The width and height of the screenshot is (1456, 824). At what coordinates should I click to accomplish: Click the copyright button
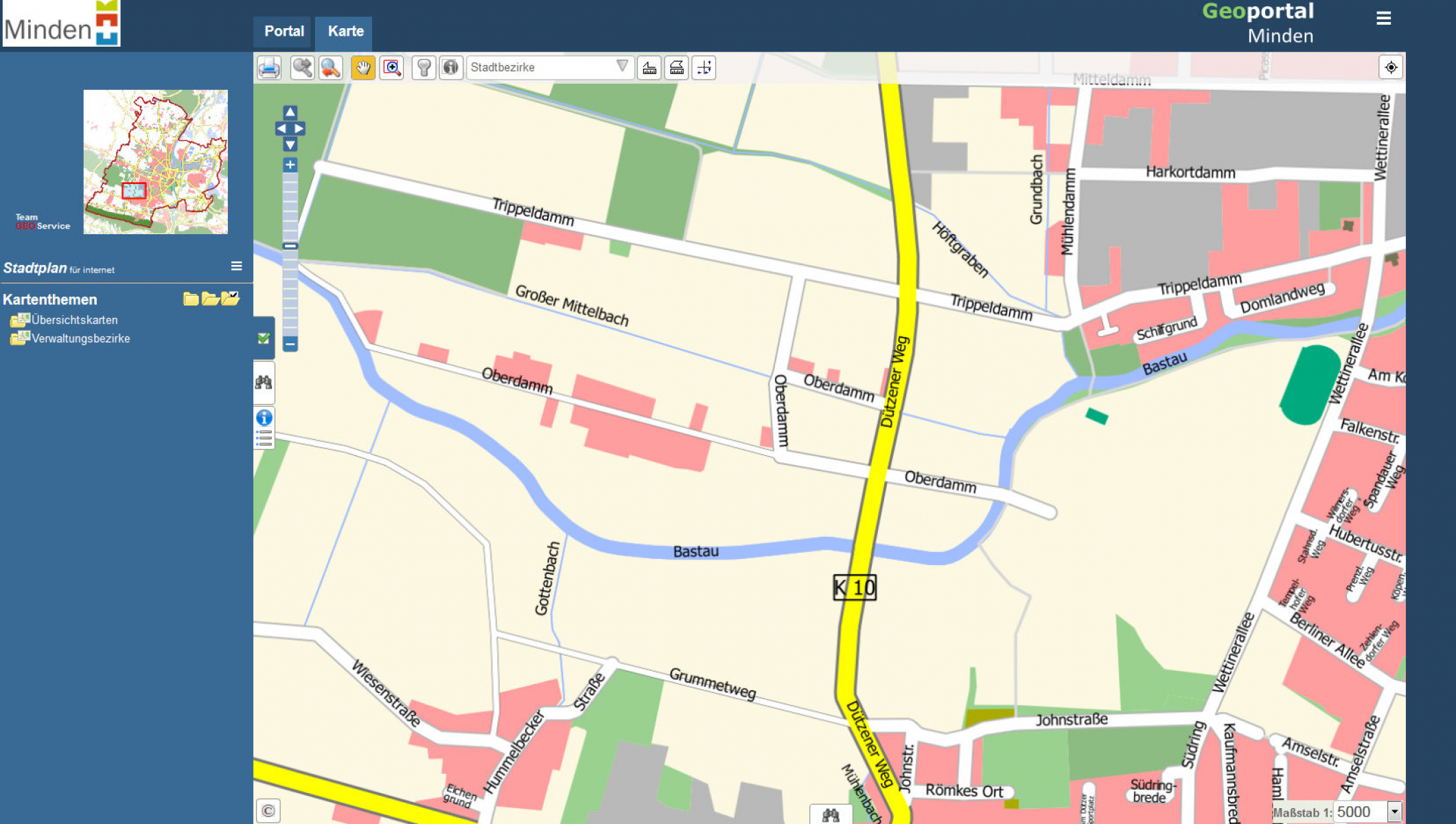click(x=268, y=811)
